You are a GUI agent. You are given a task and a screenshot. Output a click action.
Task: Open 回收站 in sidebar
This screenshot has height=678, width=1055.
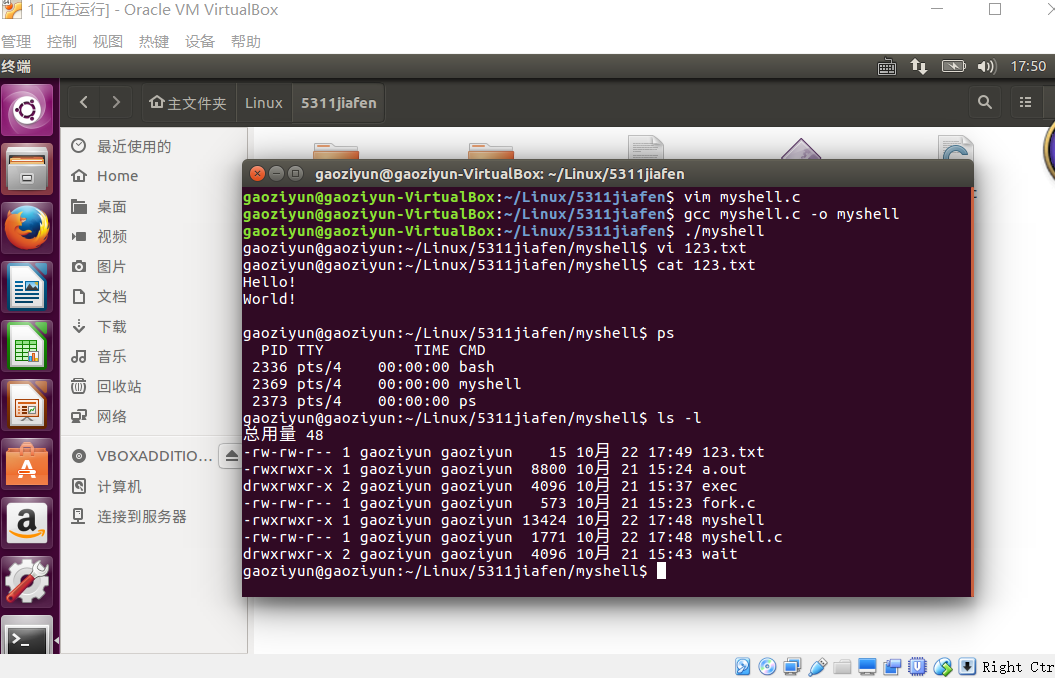point(155,386)
